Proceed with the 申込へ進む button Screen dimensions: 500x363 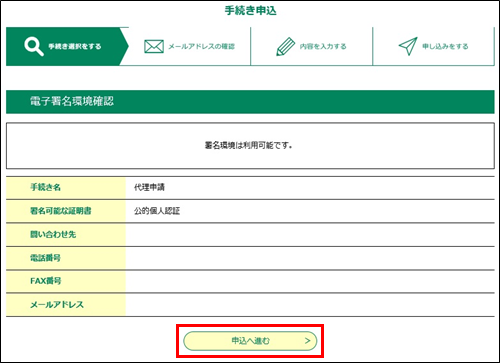click(x=250, y=341)
